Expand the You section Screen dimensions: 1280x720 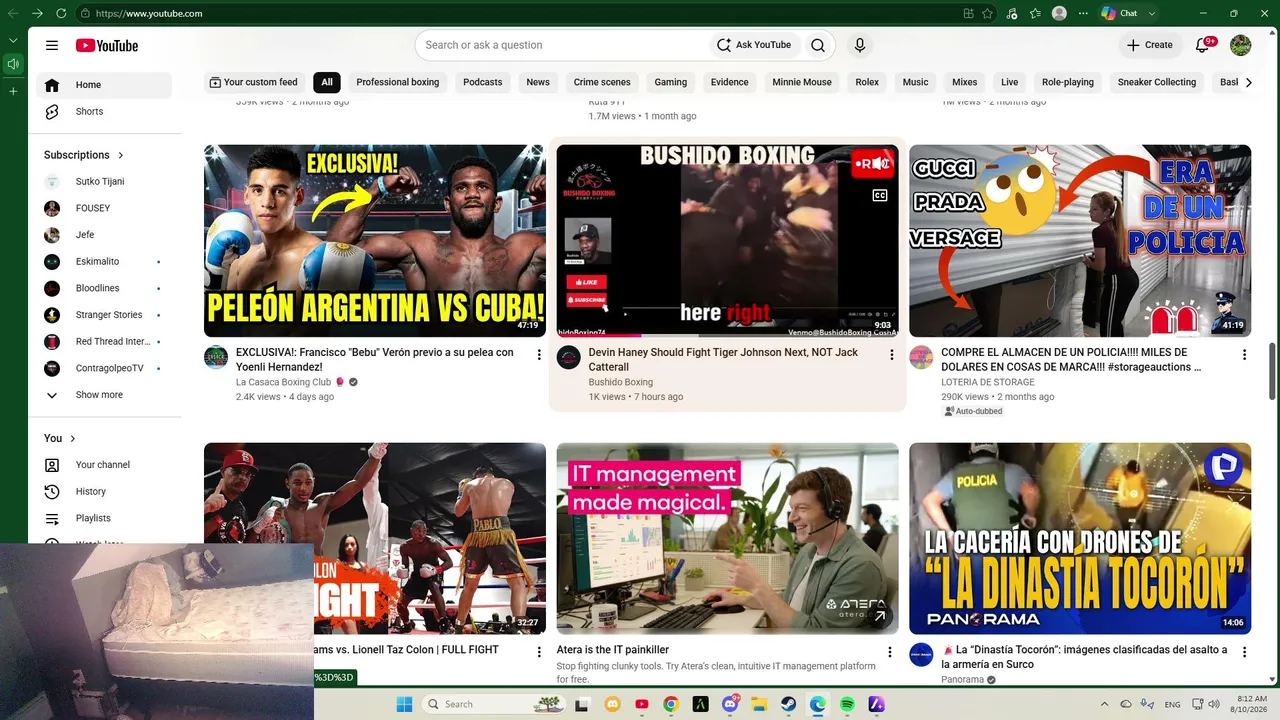tap(60, 438)
